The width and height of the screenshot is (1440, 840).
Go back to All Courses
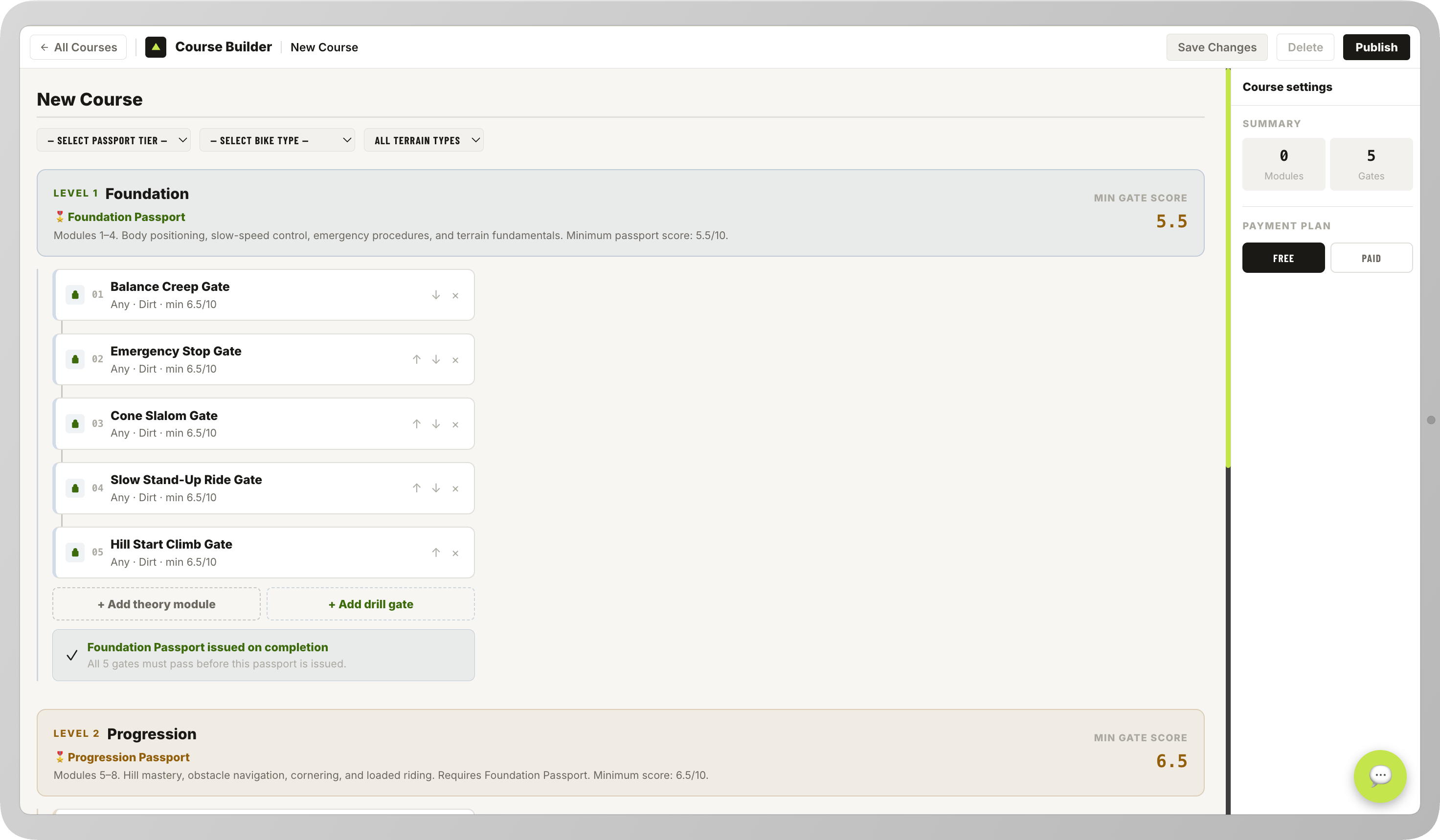pyautogui.click(x=79, y=47)
